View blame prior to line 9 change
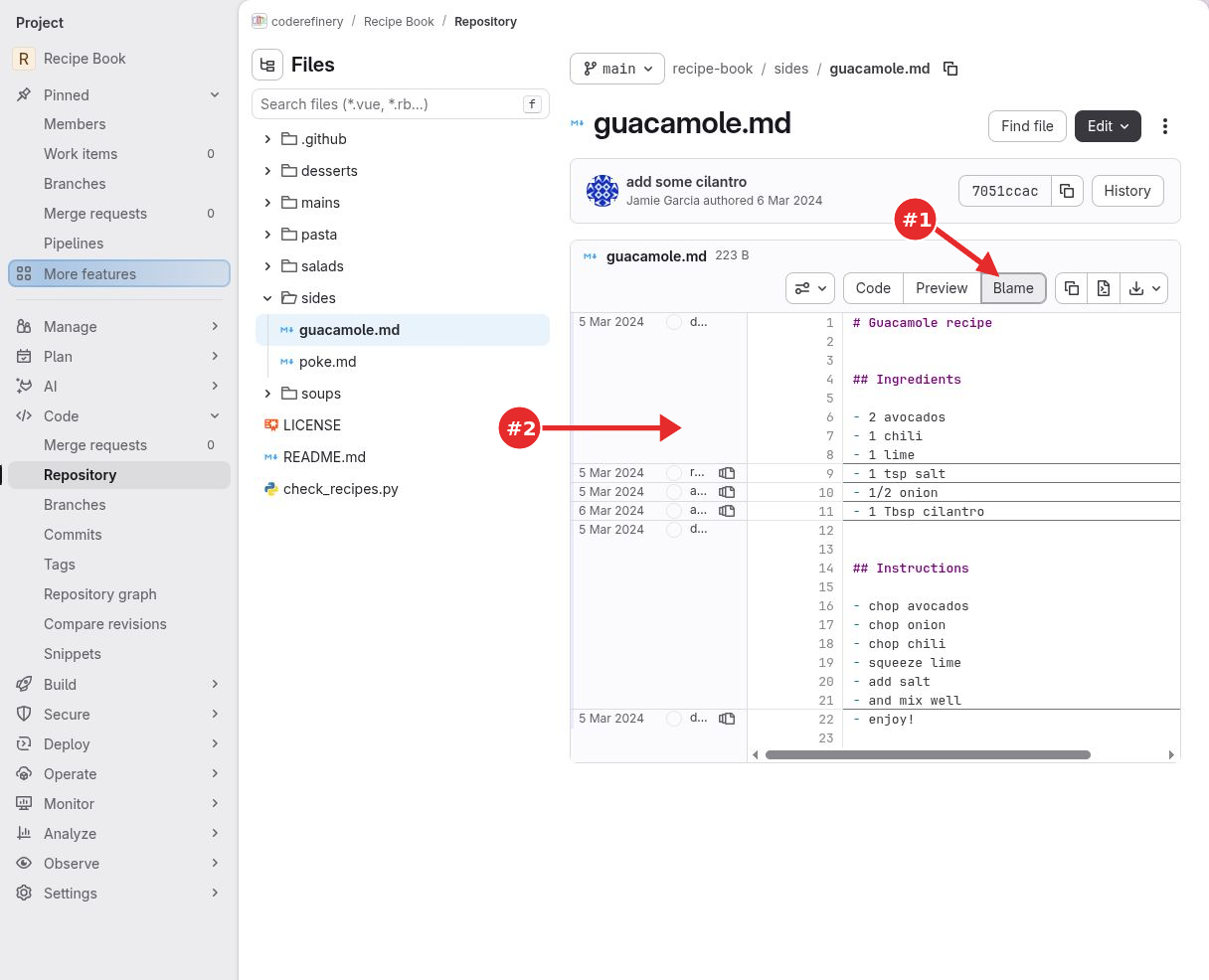This screenshot has width=1209, height=980. point(727,473)
